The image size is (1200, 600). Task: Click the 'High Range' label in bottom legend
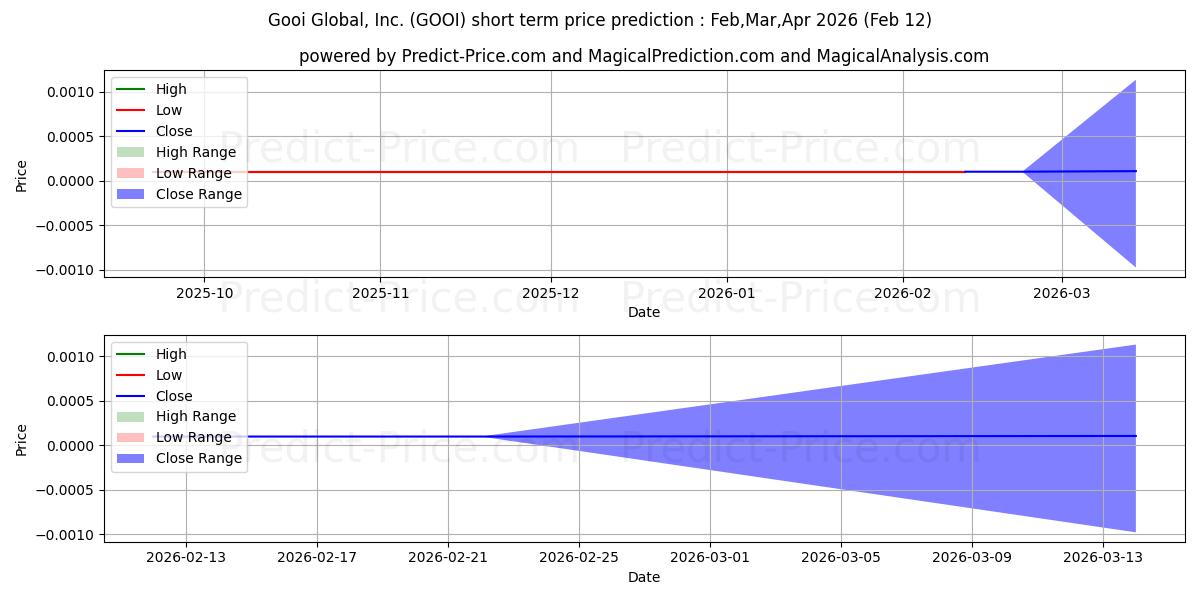(196, 416)
